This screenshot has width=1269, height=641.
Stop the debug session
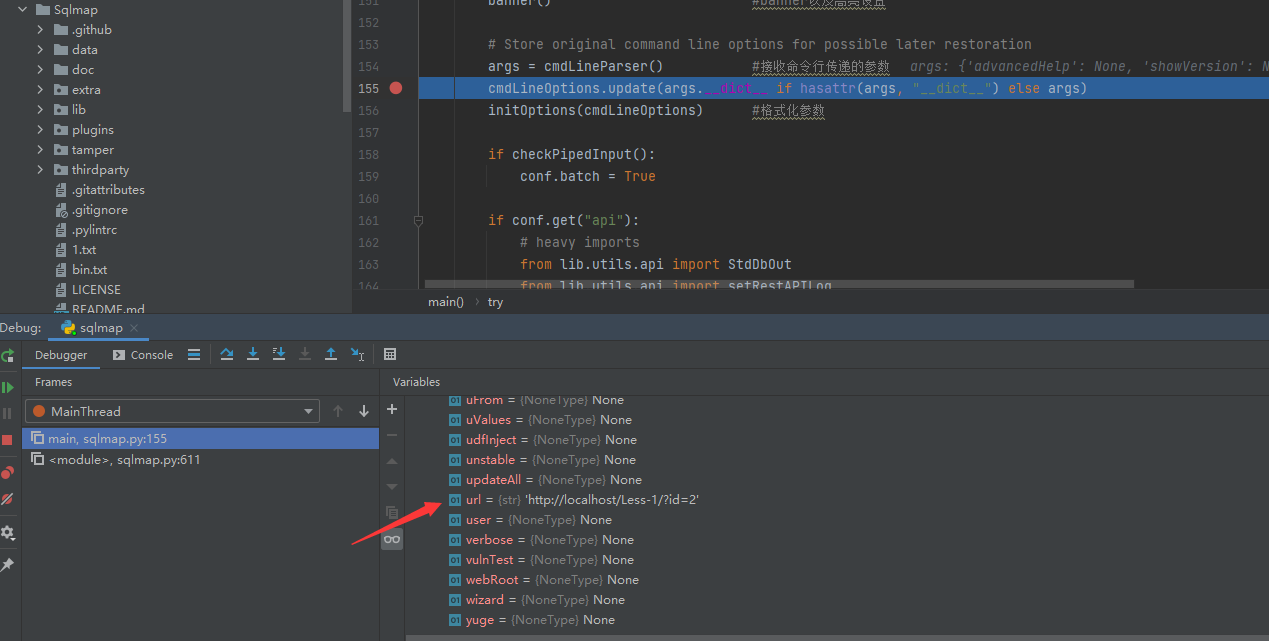pyautogui.click(x=8, y=440)
